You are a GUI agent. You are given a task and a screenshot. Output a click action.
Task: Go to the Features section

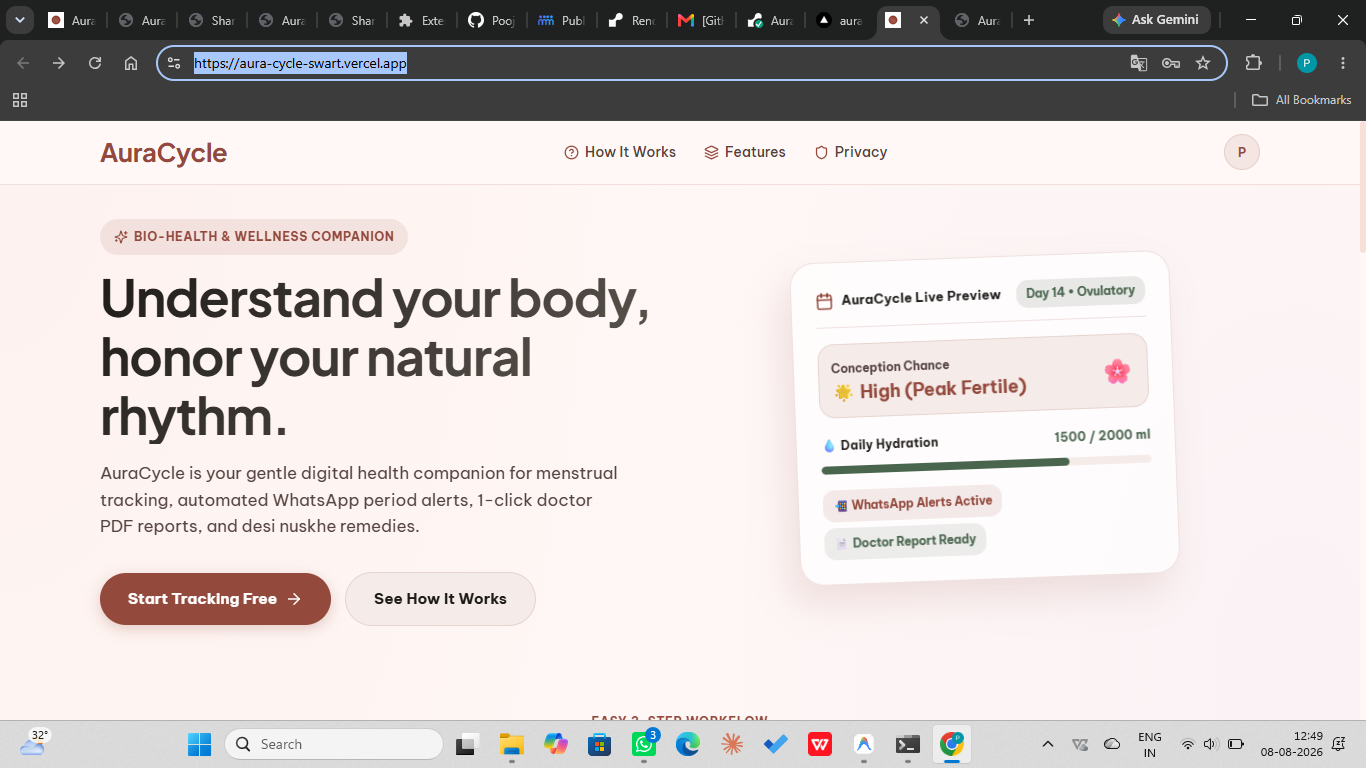(745, 152)
